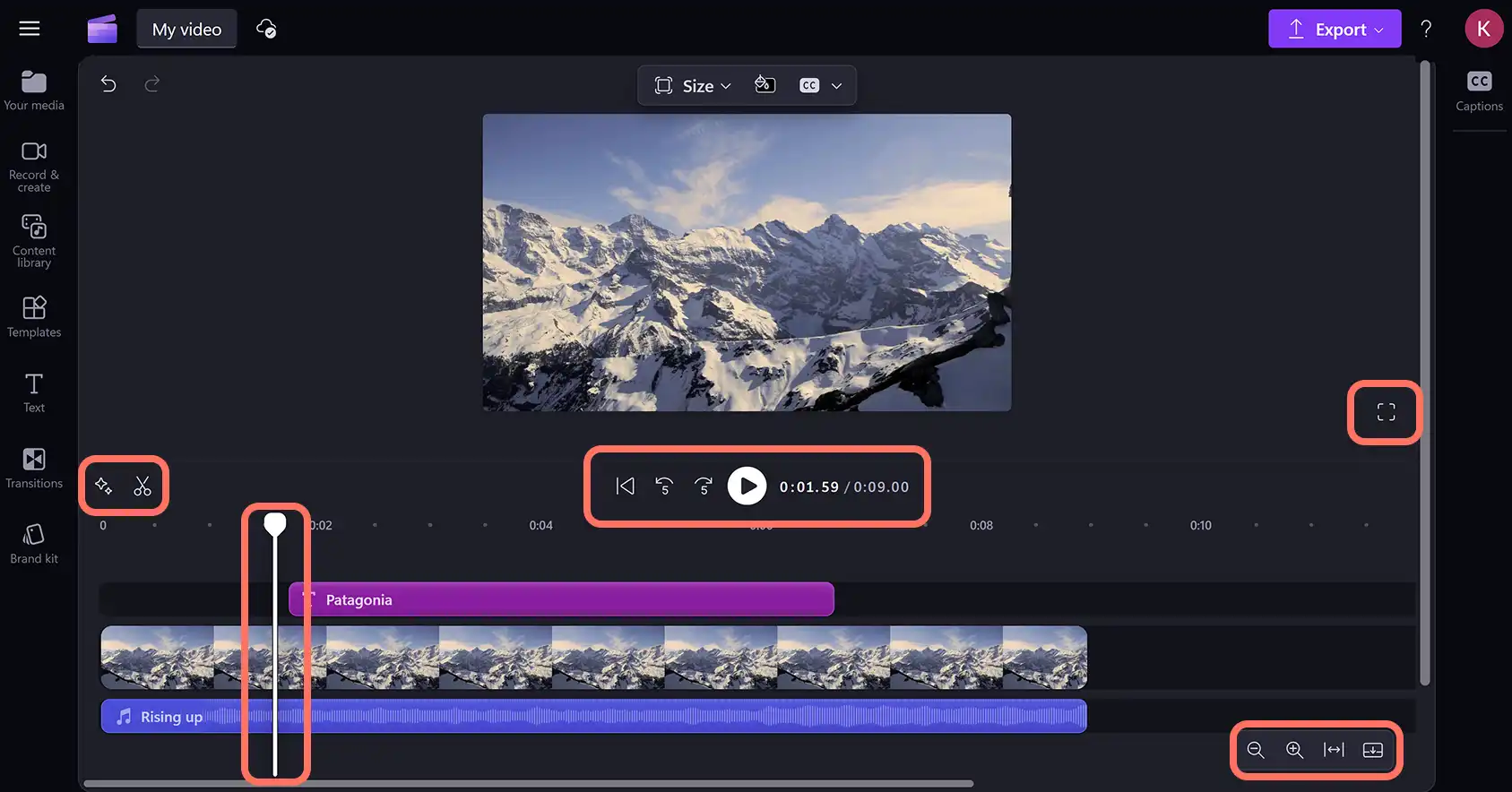Toggle the CC captions button
Image resolution: width=1512 pixels, height=792 pixels.
coord(809,86)
